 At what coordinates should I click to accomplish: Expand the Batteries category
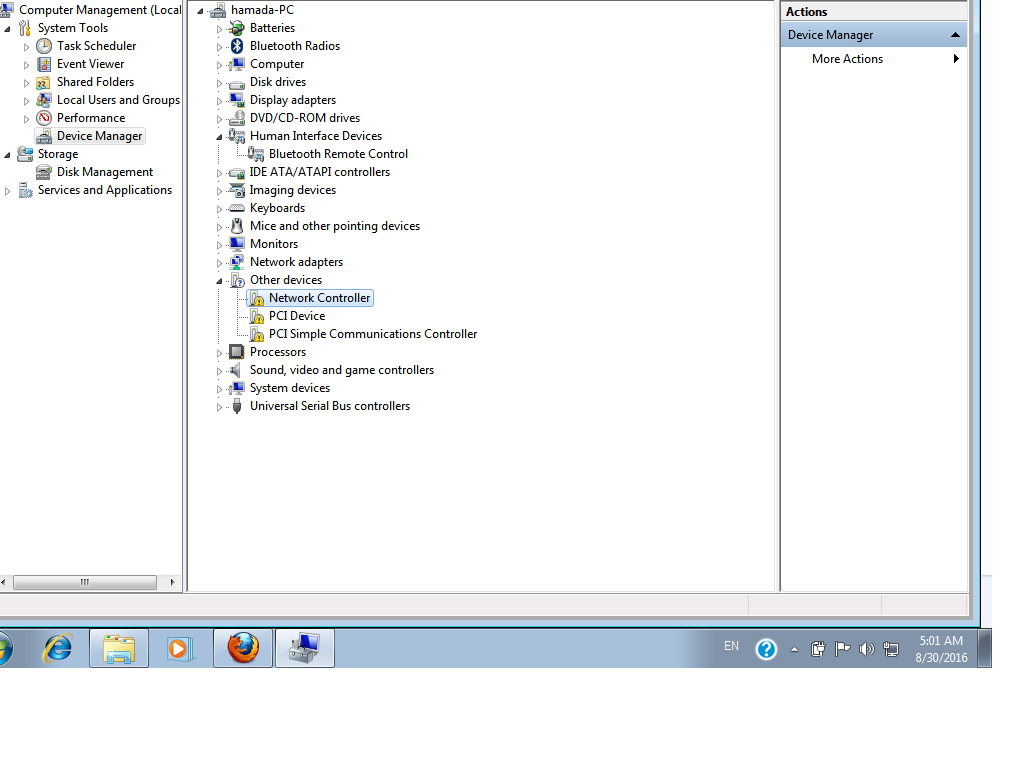point(219,29)
